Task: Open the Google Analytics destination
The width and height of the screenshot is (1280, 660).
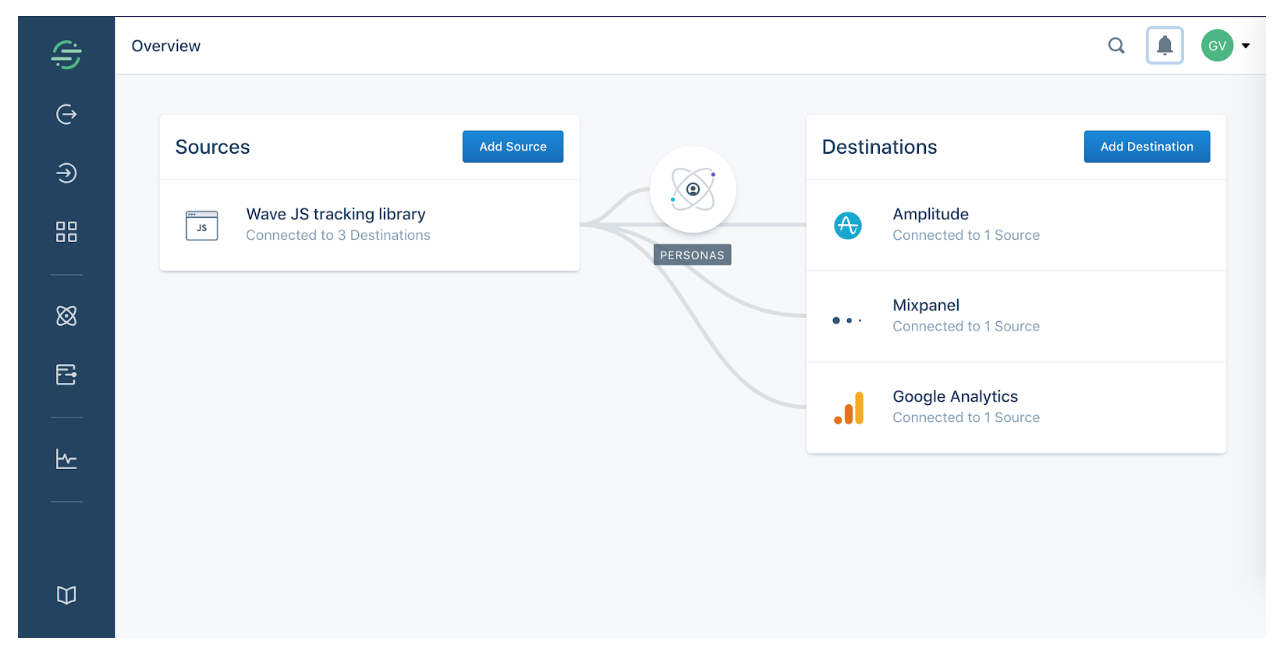Action: click(955, 396)
